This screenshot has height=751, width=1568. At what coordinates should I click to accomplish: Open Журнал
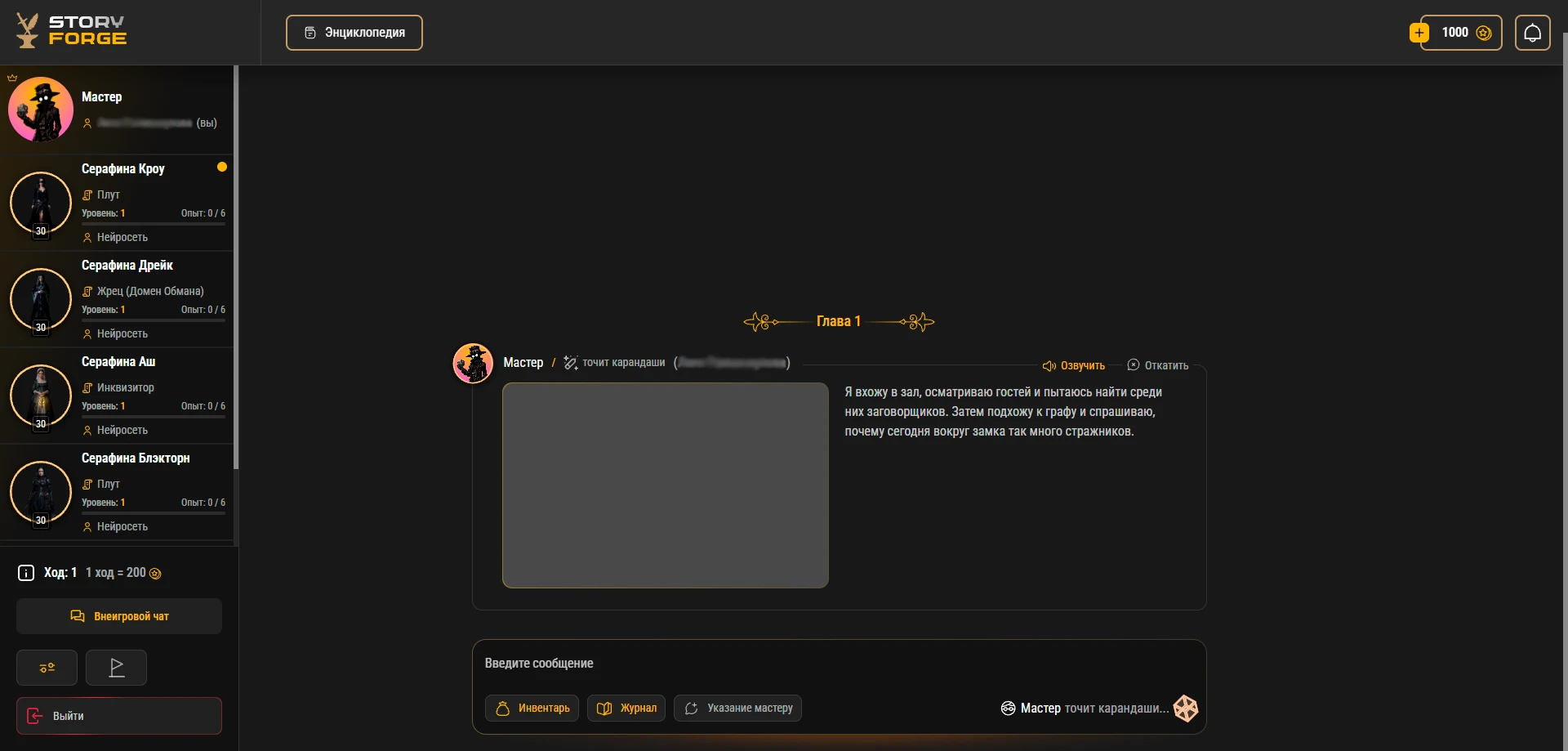[x=626, y=709]
